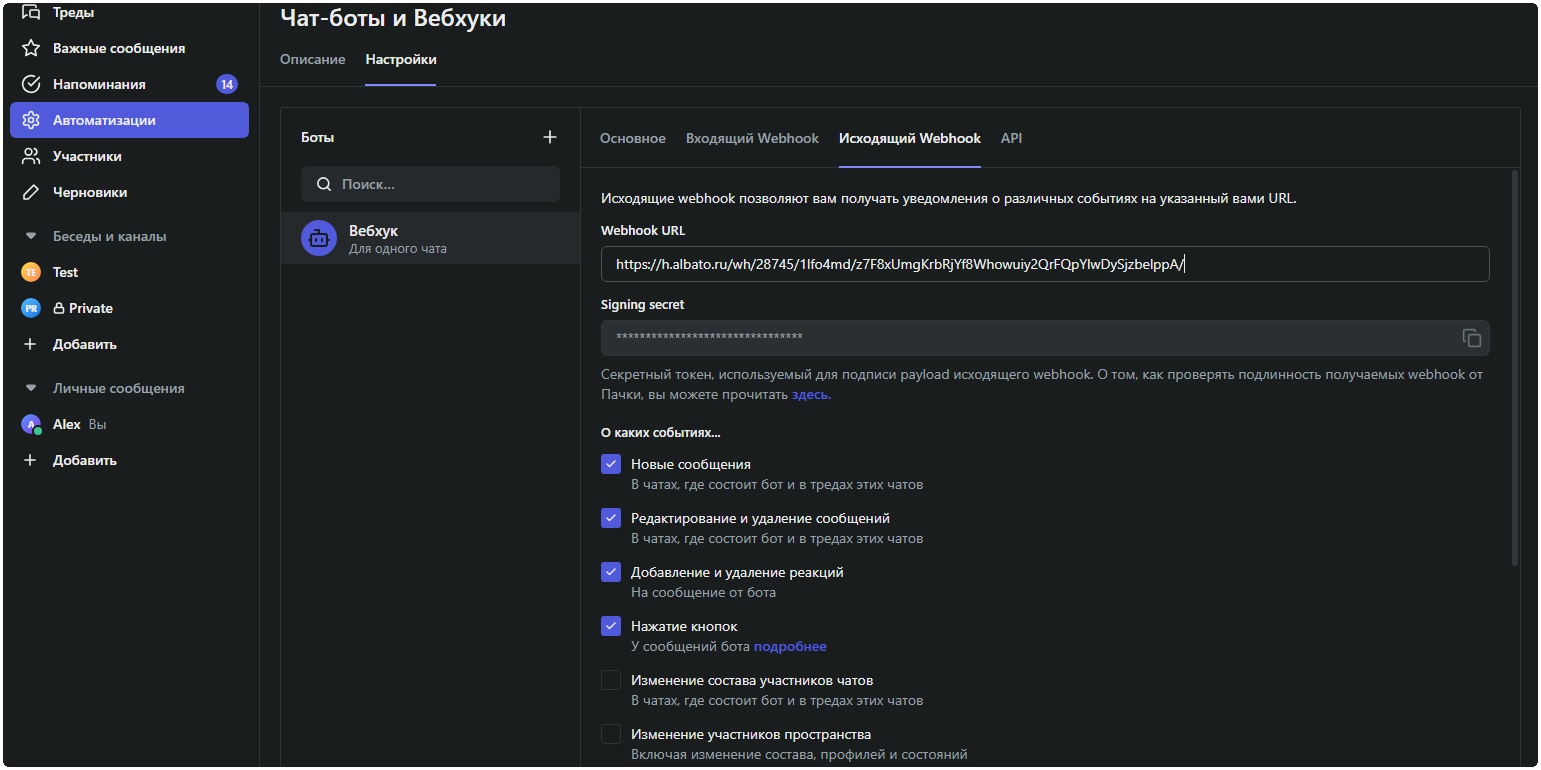Disable the Нажатие кнопок checkbox
The width and height of the screenshot is (1541, 770).
(x=611, y=626)
